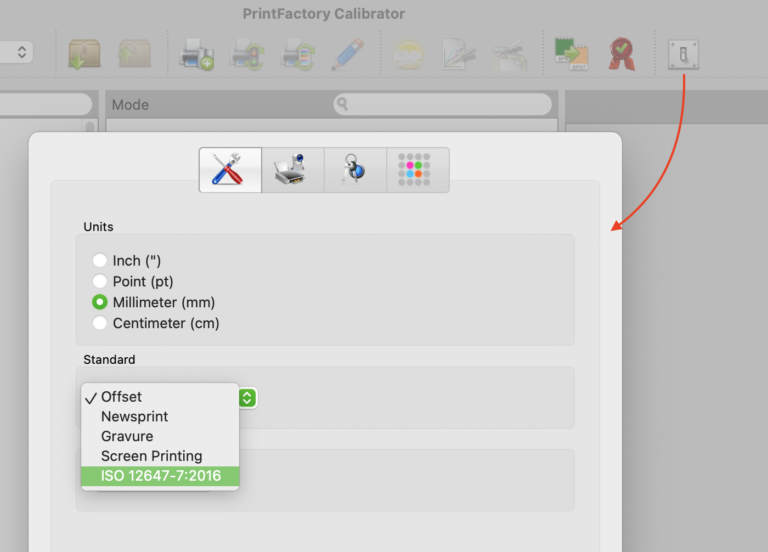Click the yellow round toolbar icon

409,54
